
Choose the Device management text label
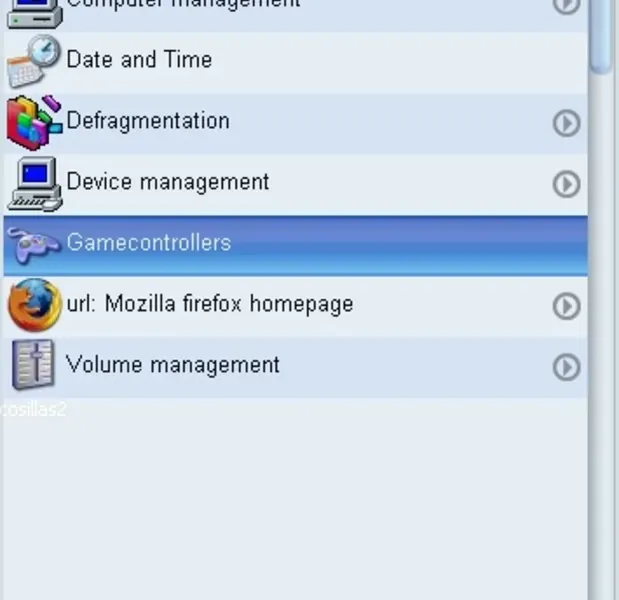(167, 182)
